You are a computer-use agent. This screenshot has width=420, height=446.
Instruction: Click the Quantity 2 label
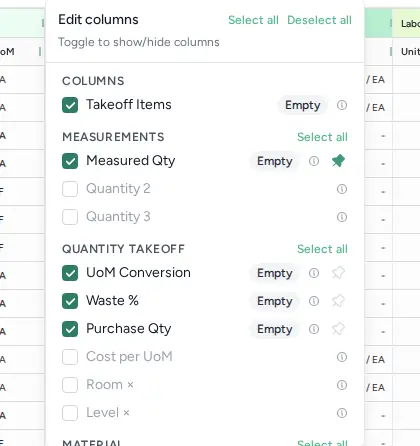point(118,189)
